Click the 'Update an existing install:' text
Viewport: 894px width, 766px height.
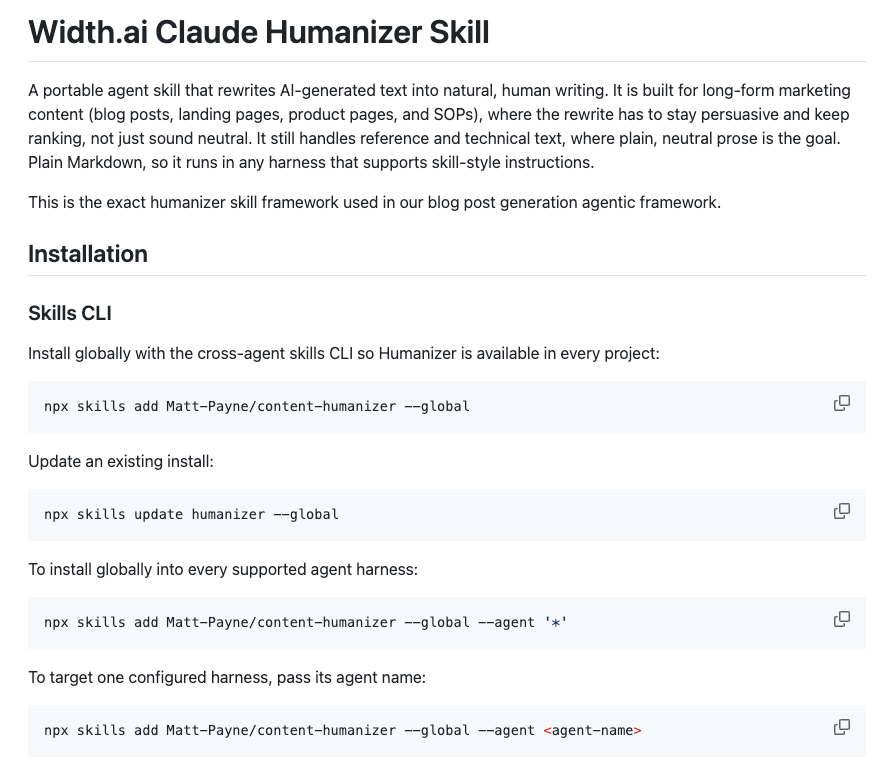click(121, 461)
